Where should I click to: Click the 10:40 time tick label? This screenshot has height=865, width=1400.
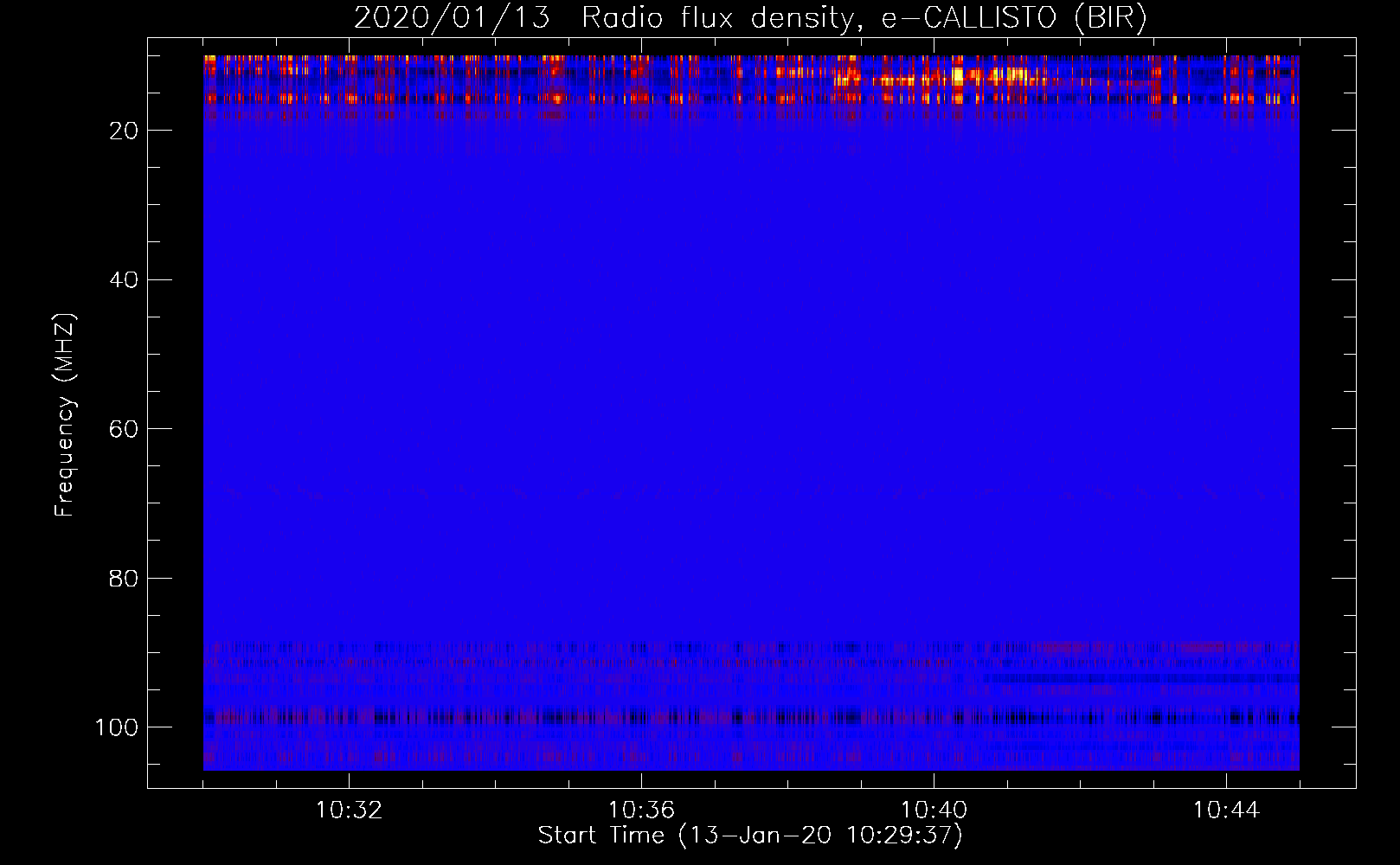click(x=934, y=811)
